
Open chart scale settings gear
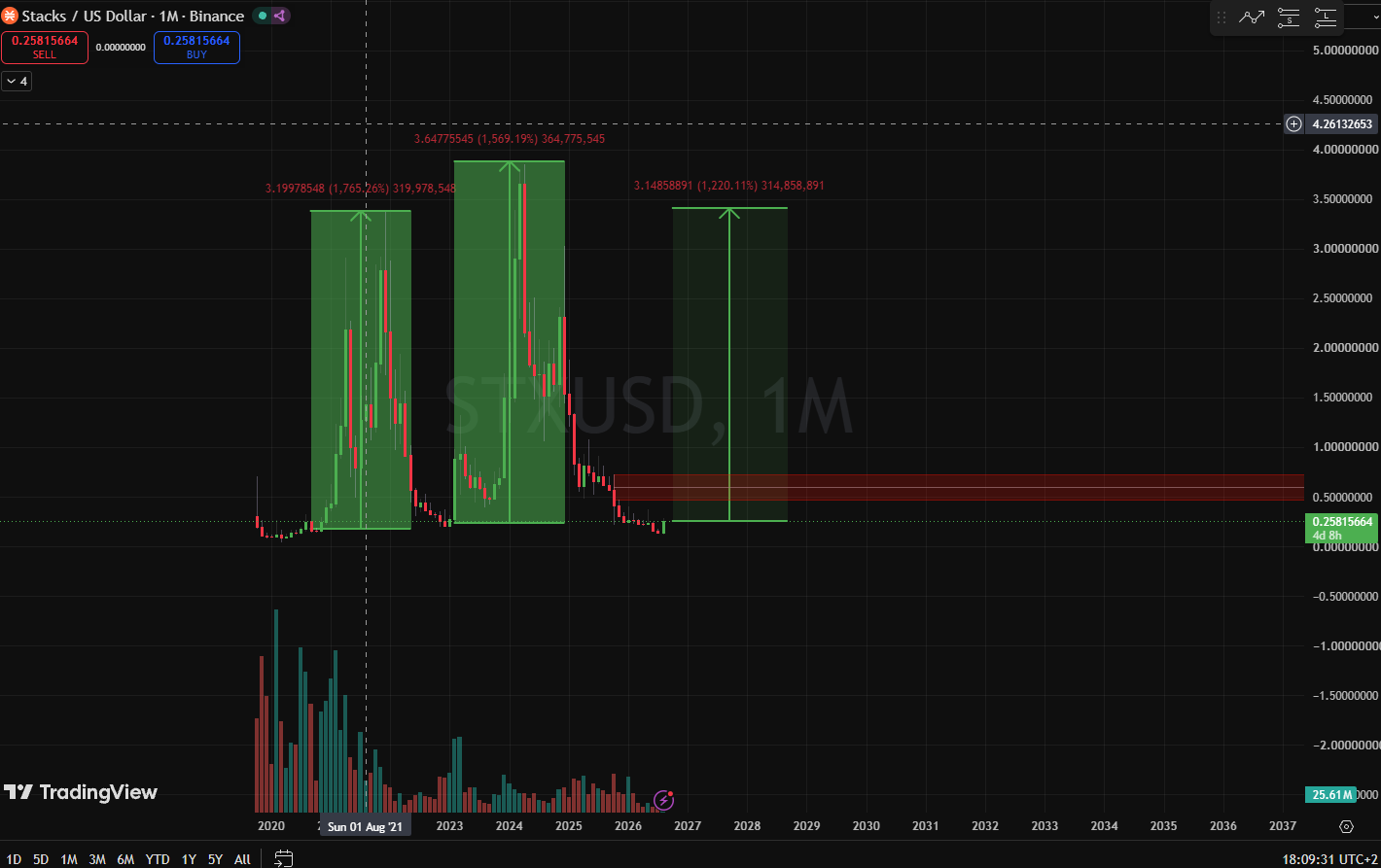(1346, 826)
